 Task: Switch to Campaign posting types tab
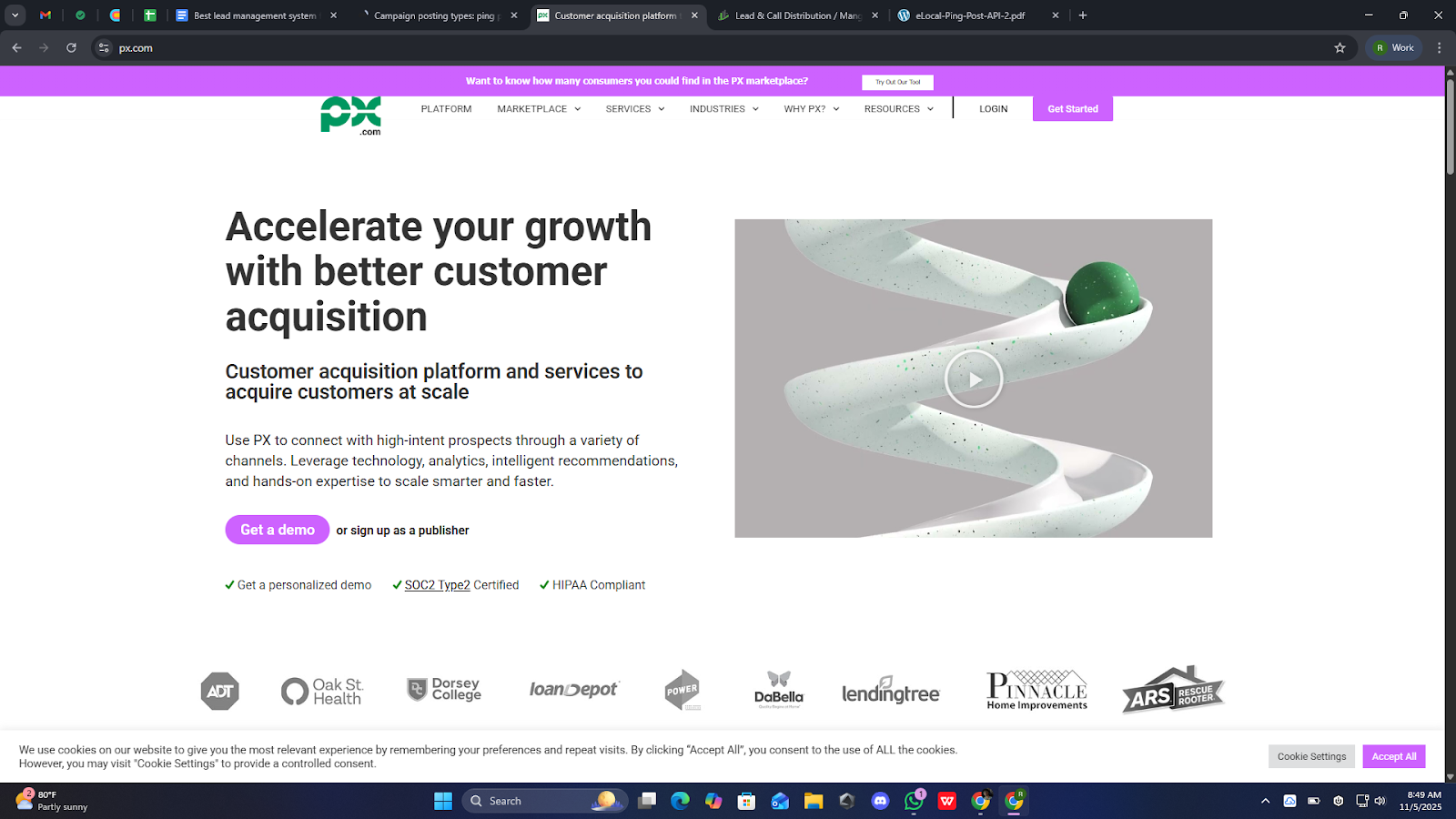[437, 15]
